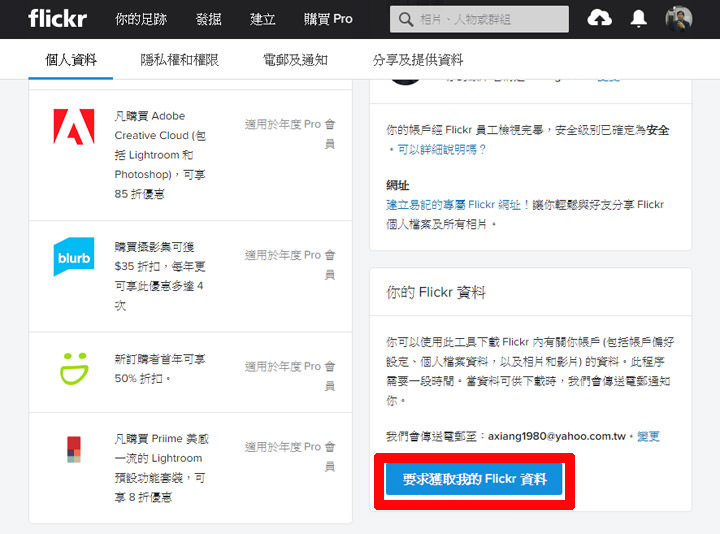
Task: Open the 購買 Pro menu item
Action: (x=328, y=19)
